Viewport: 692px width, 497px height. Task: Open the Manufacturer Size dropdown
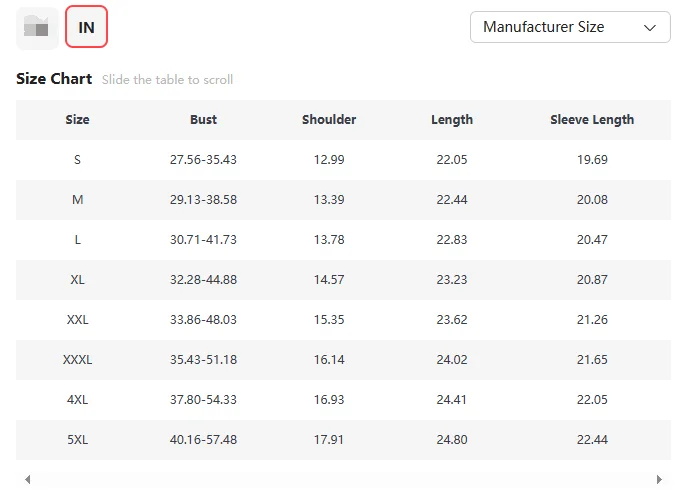pos(569,27)
